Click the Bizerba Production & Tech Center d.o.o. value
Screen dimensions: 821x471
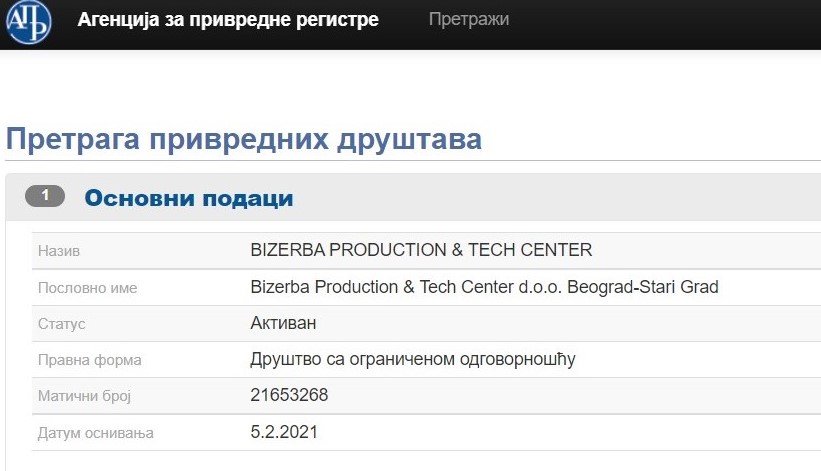(x=484, y=287)
